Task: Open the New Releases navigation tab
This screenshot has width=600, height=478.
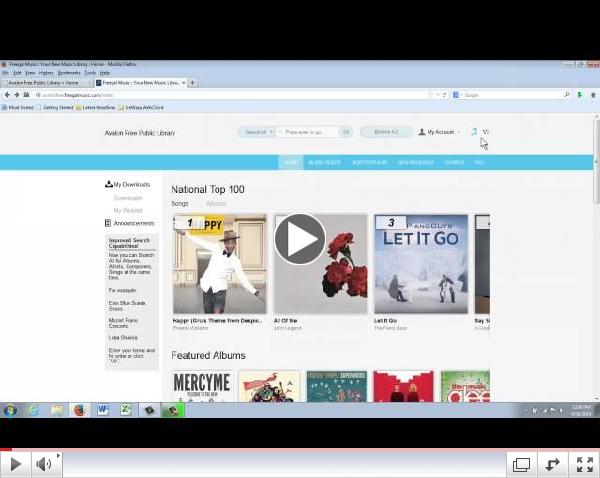Action: tap(416, 162)
